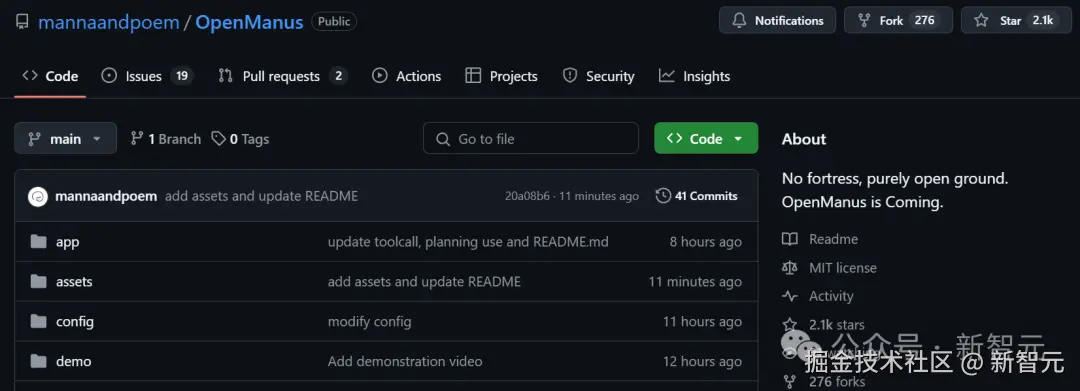Image resolution: width=1080 pixels, height=391 pixels.
Task: Open the MIT license link
Action: [x=843, y=268]
